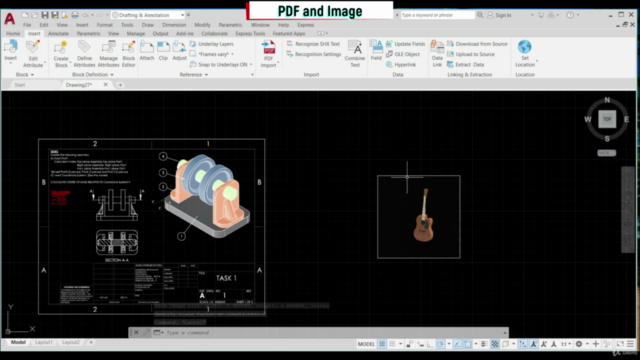Click the New drawing icon in quick access toolbar
The width and height of the screenshot is (640, 360).
click(x=25, y=15)
